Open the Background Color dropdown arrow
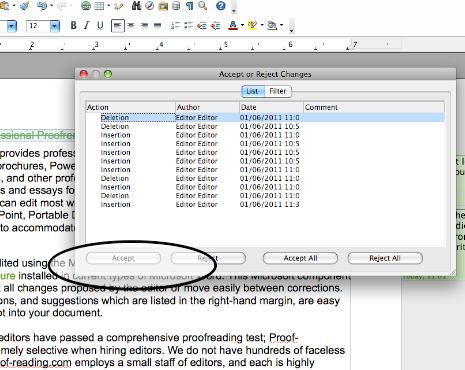This screenshot has width=465, height=370. (282, 25)
